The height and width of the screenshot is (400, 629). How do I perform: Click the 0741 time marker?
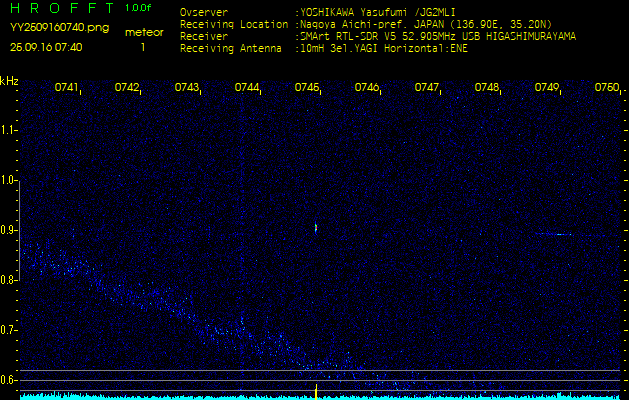pos(67,88)
